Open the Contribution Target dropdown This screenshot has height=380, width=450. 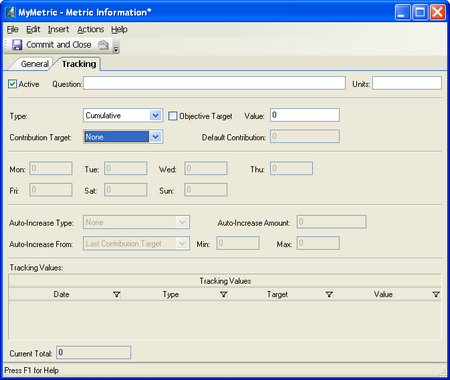click(x=155, y=137)
